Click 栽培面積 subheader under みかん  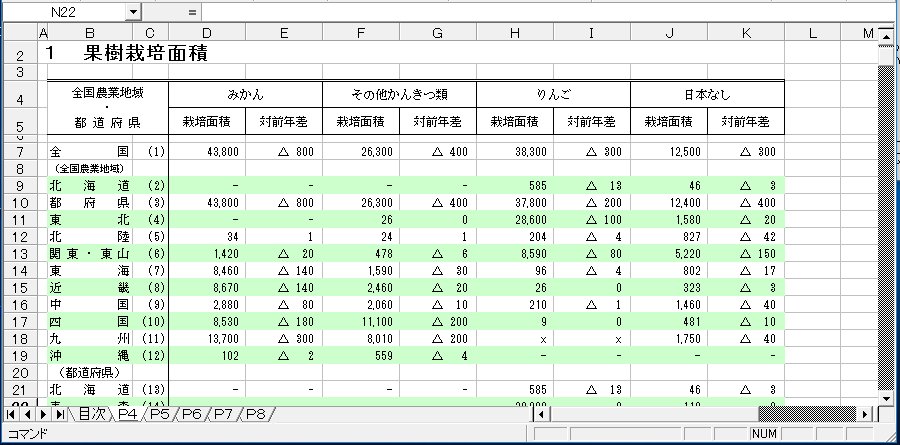click(207, 121)
